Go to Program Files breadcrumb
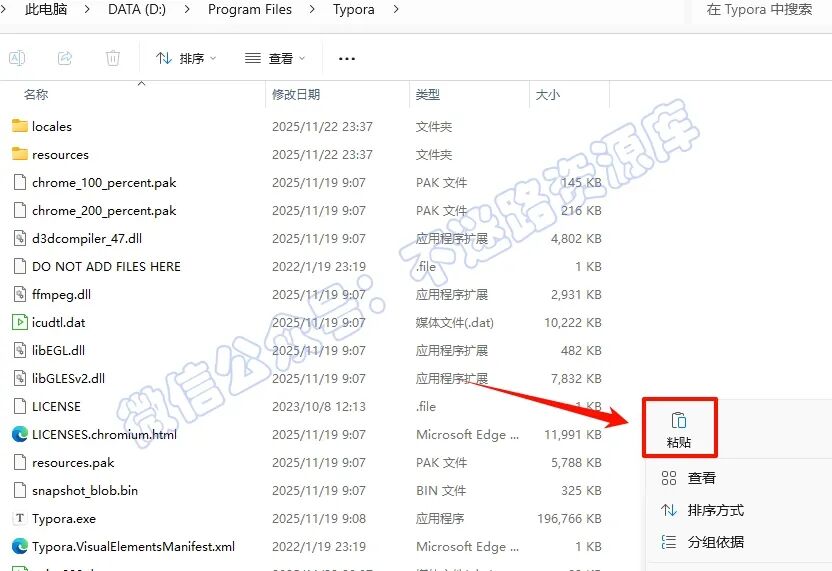Viewport: 832px width, 571px height. [x=250, y=10]
